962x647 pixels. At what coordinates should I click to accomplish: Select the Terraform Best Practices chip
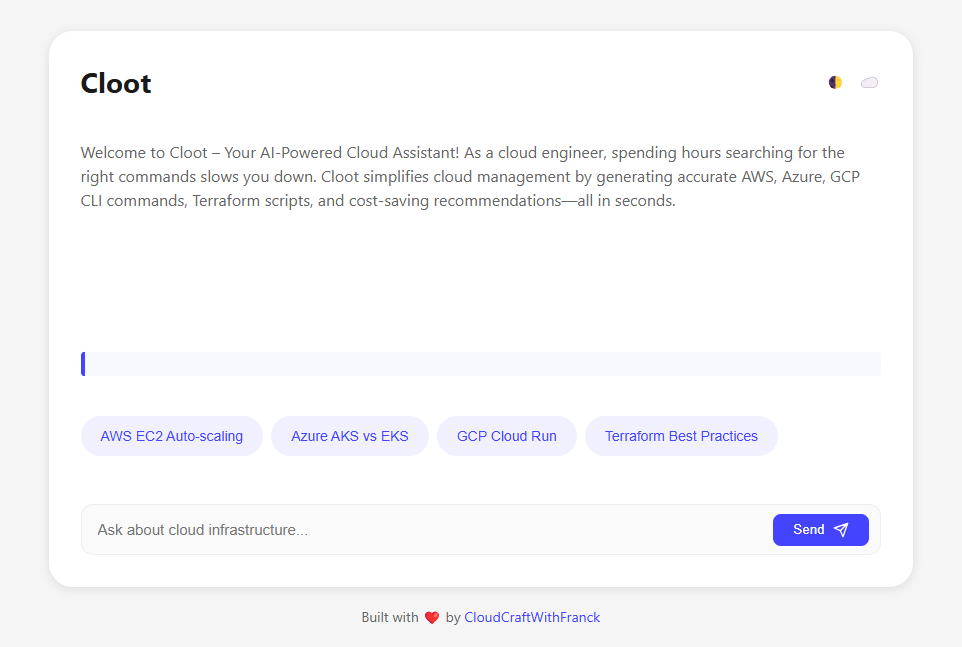point(681,436)
